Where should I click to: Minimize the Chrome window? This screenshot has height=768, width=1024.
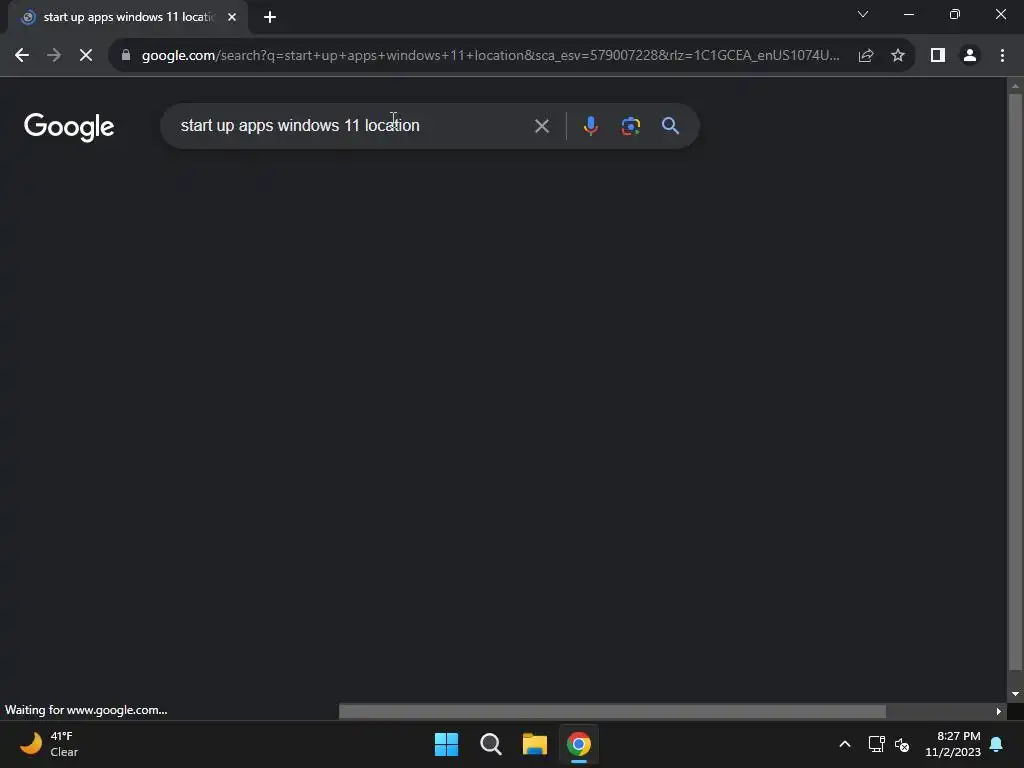coord(908,14)
